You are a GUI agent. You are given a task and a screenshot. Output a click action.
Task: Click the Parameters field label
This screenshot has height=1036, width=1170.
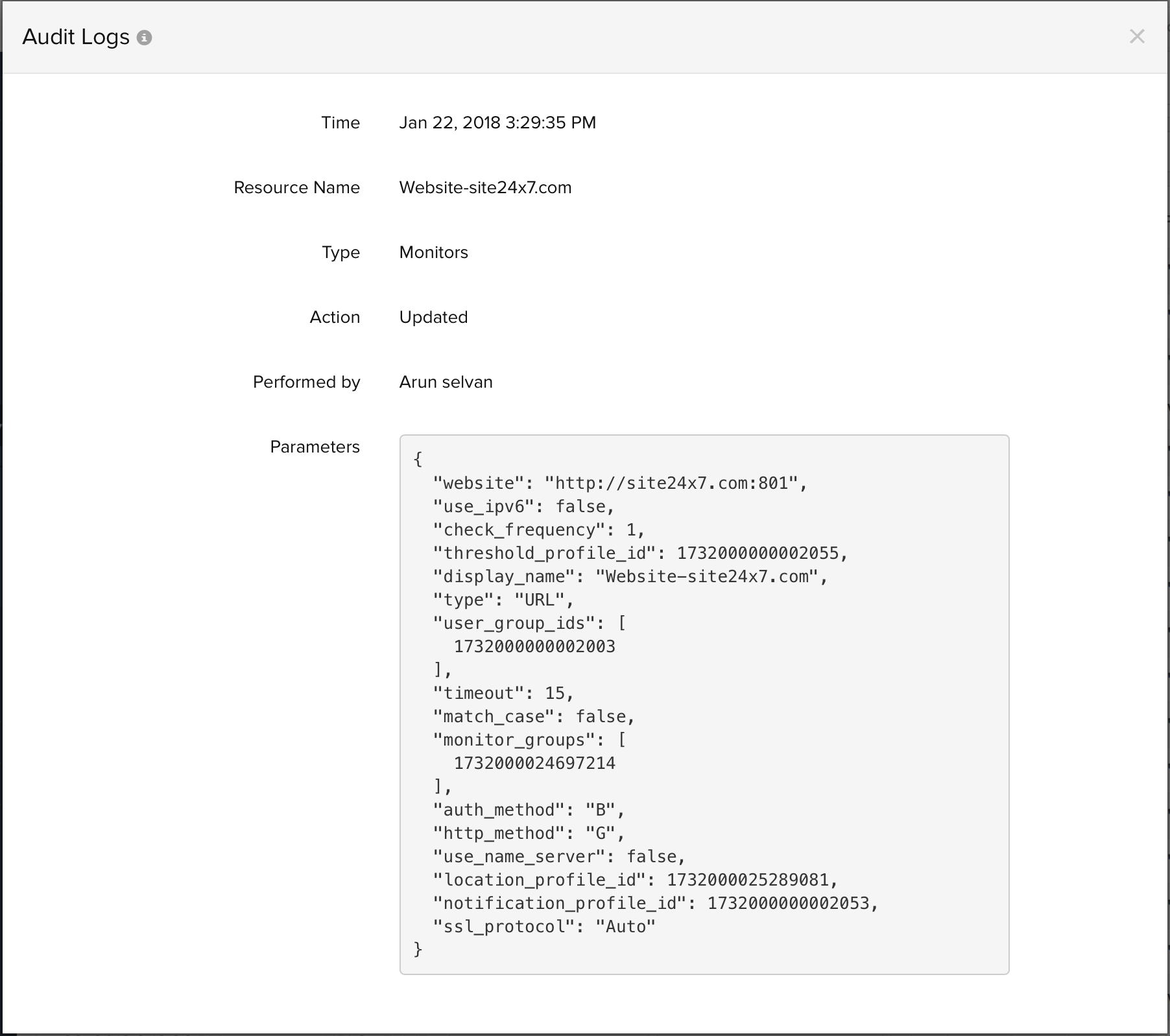[315, 447]
